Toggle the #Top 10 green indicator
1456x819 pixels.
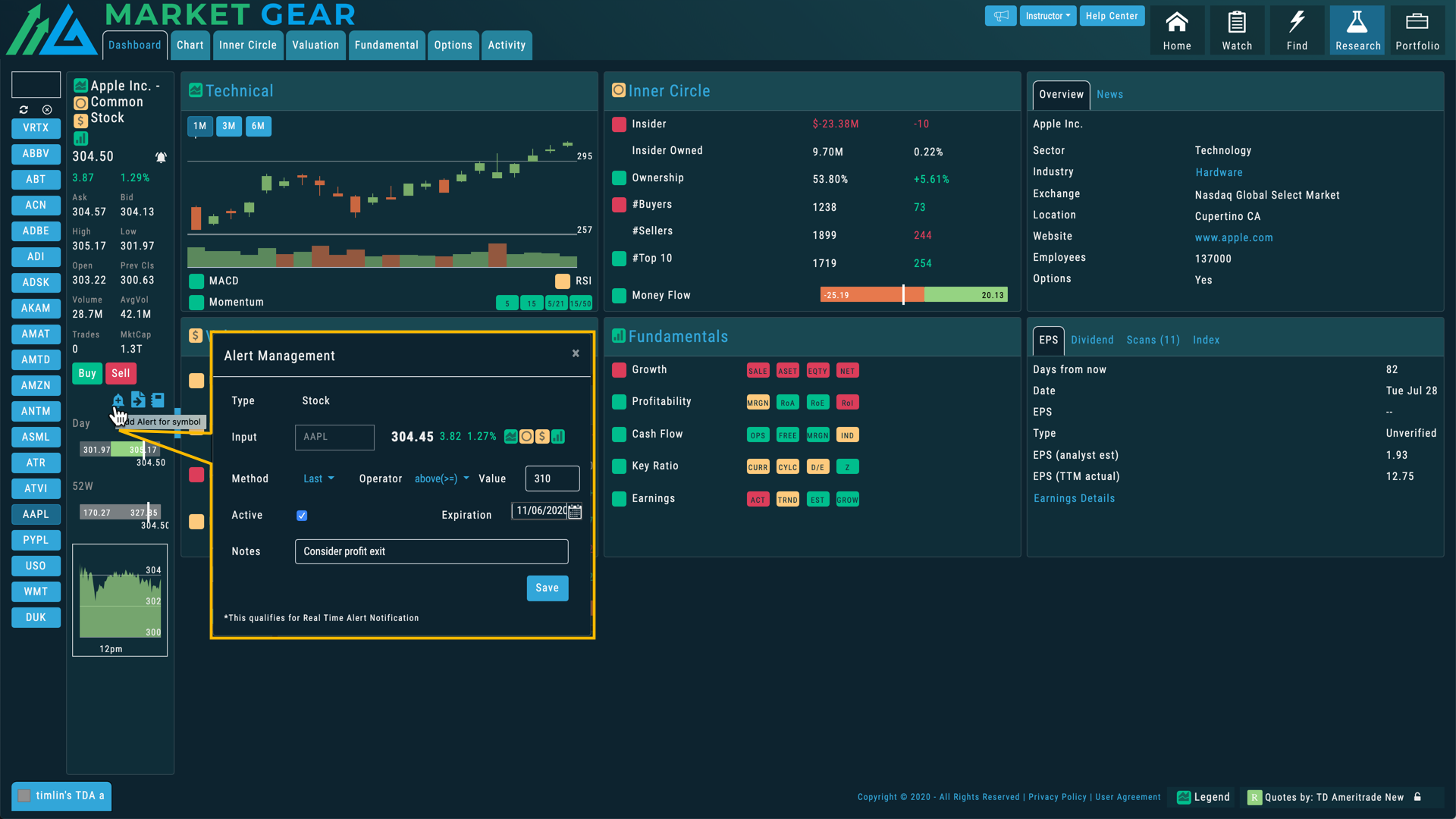[x=619, y=259]
